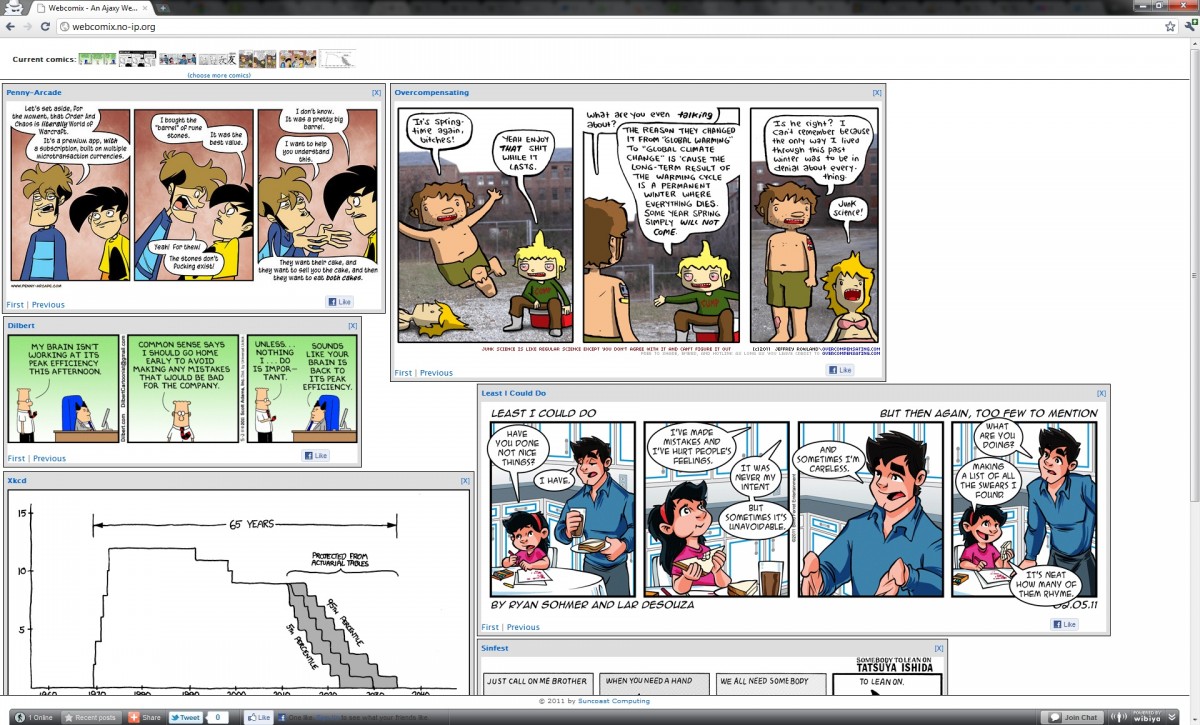Screen dimensions: 1200x725
Task: Like the Least I Could Do comic
Action: tap(1066, 623)
